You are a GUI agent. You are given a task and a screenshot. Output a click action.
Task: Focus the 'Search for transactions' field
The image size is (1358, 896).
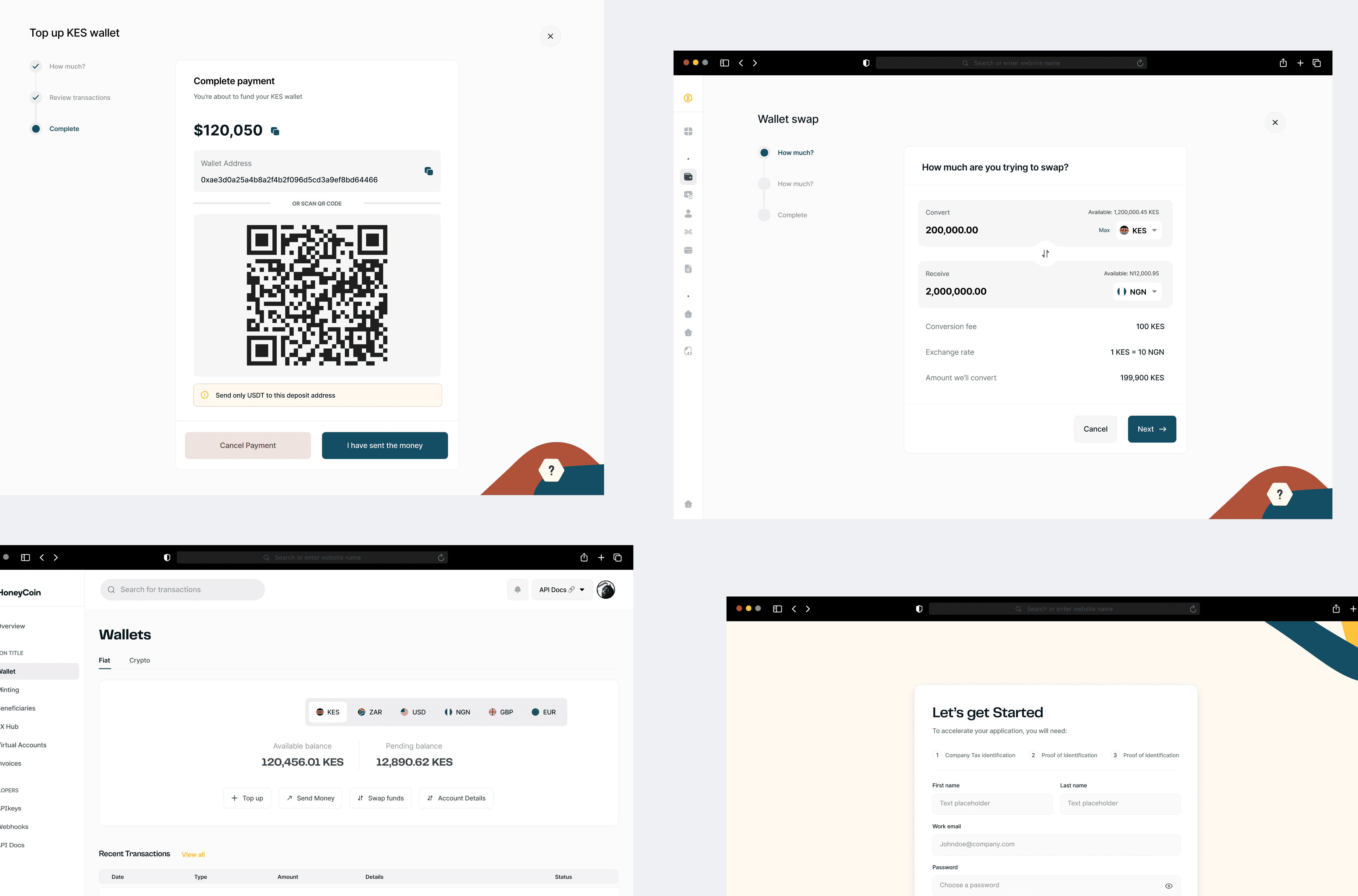coord(182,590)
